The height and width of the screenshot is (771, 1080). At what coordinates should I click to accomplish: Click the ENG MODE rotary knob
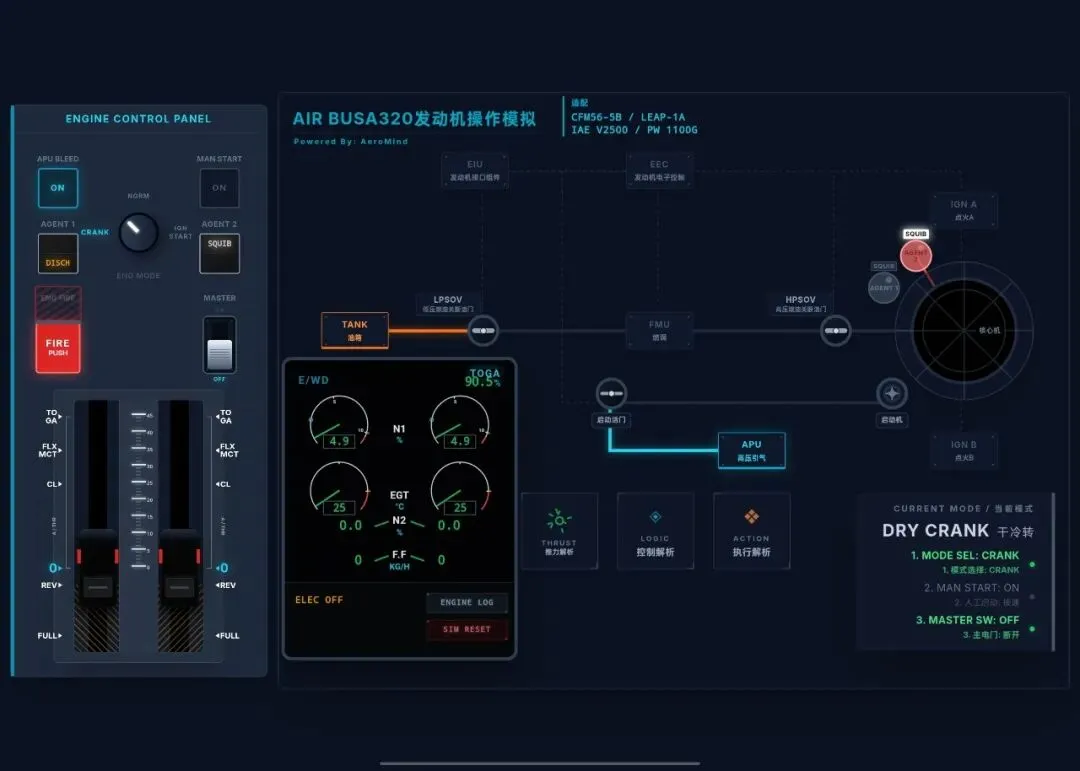point(138,232)
